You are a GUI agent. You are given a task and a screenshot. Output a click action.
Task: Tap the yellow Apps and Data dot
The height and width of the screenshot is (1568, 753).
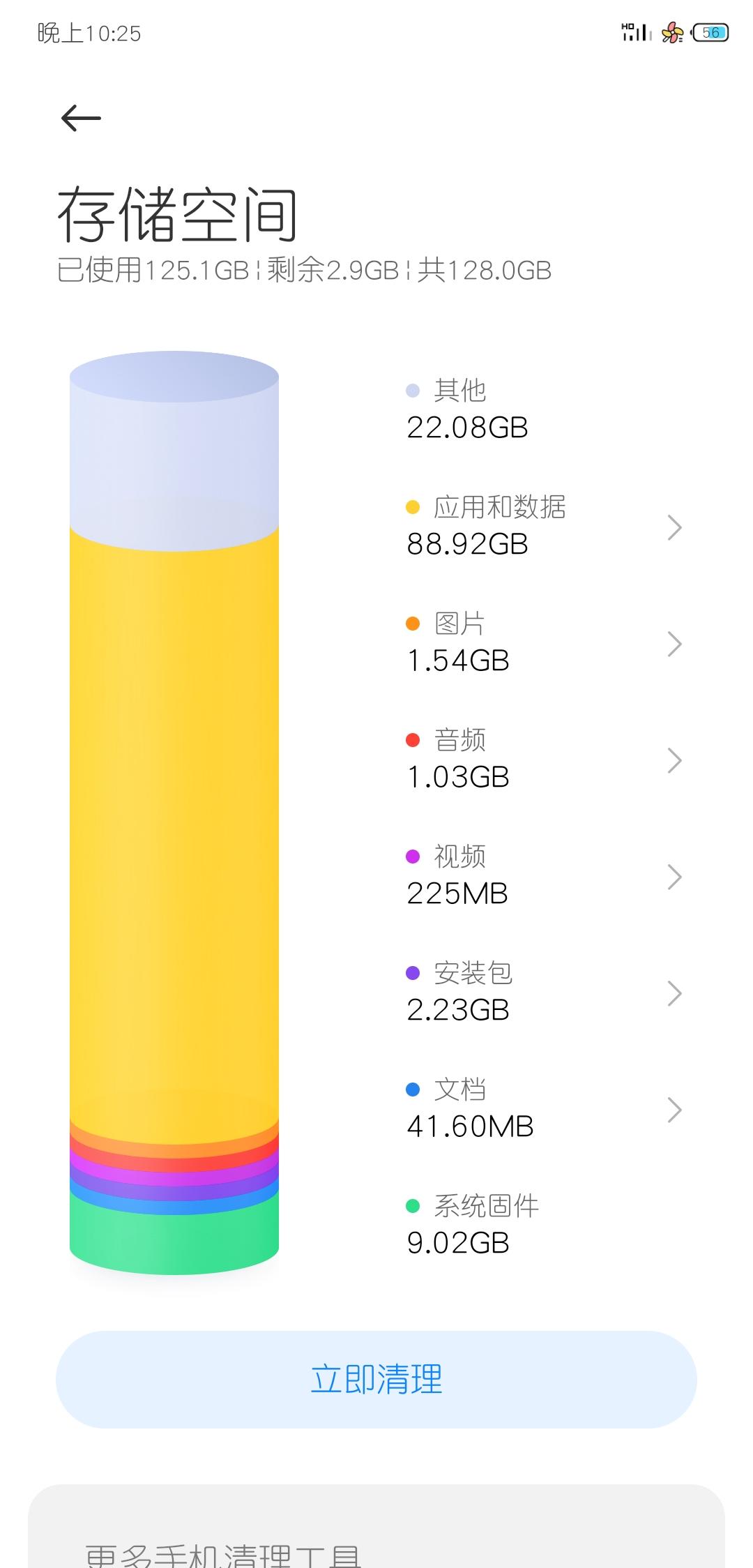tap(413, 507)
